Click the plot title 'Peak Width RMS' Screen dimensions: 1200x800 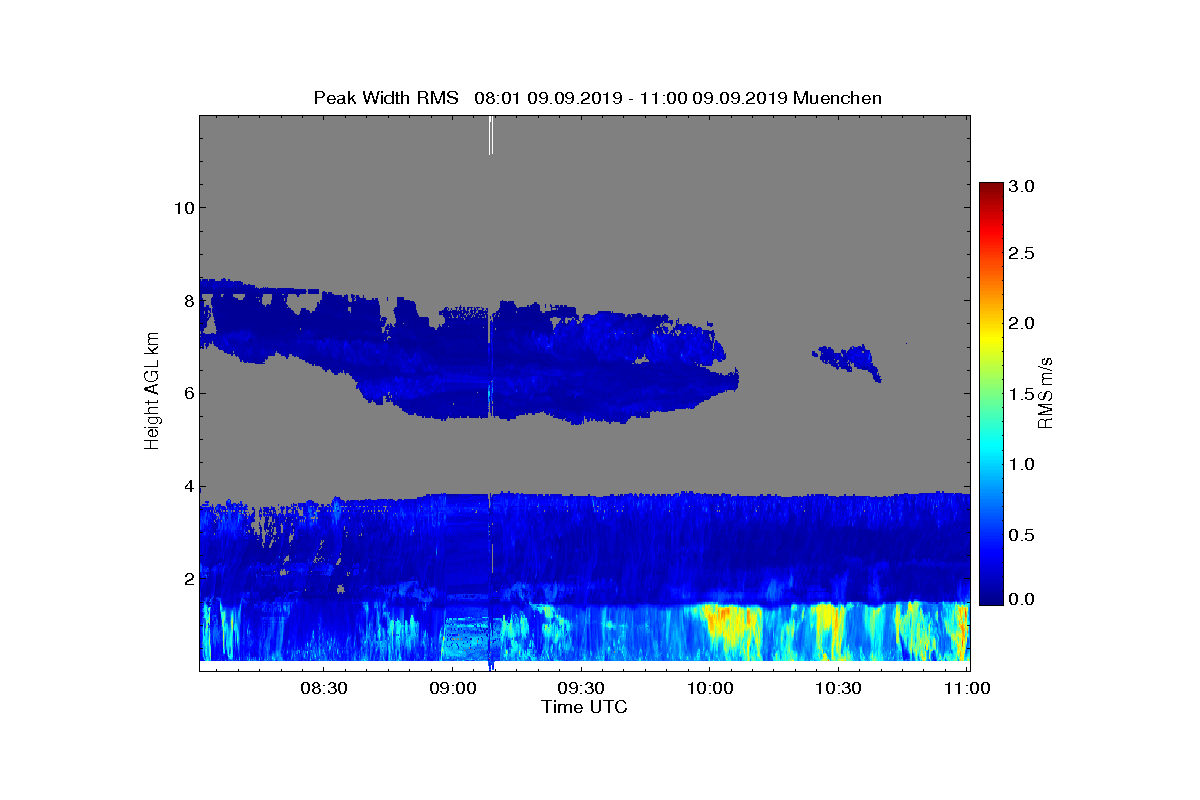pos(386,98)
